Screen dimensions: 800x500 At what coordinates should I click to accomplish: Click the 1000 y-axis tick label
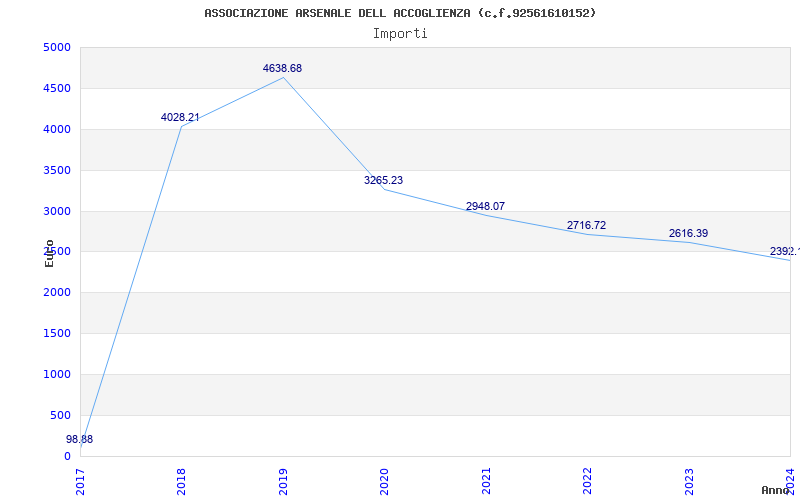57,374
